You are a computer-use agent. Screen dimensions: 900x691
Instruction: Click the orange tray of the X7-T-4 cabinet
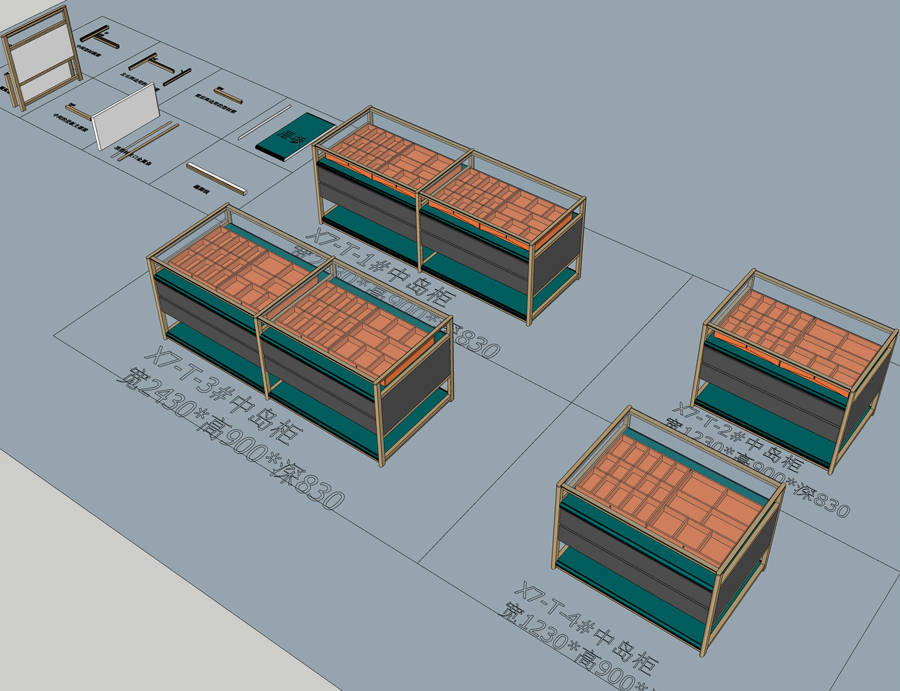coord(670,494)
